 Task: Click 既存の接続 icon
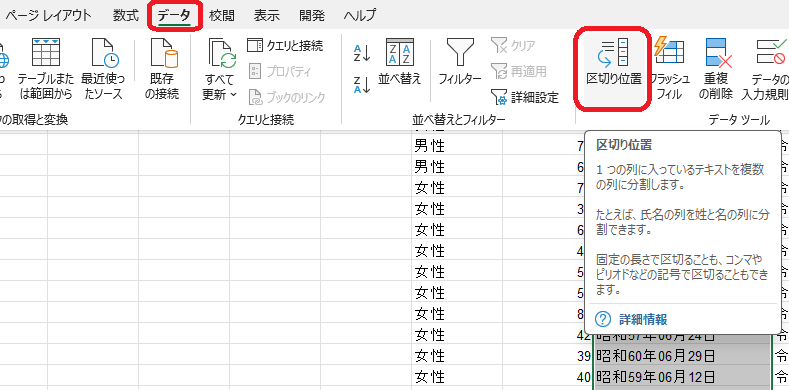pos(162,69)
